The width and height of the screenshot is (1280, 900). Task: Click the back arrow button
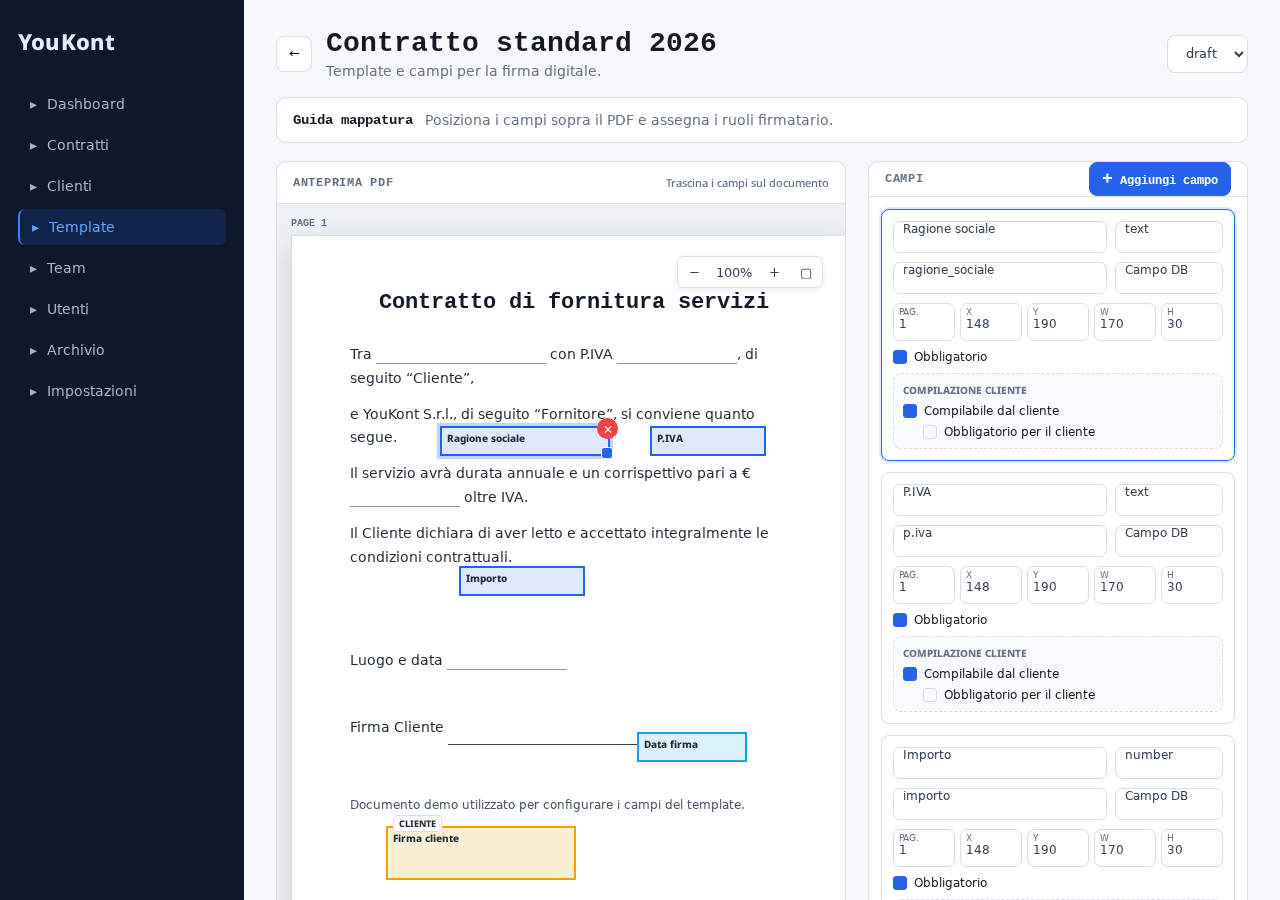[x=294, y=54]
